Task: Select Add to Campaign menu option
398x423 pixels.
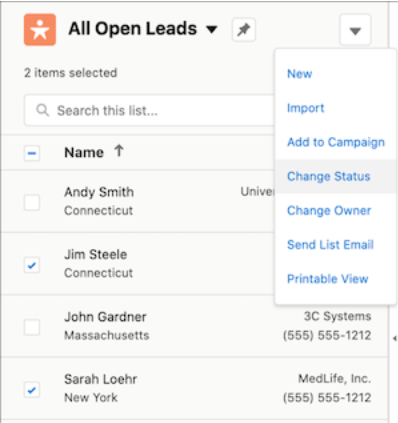Action: point(336,142)
